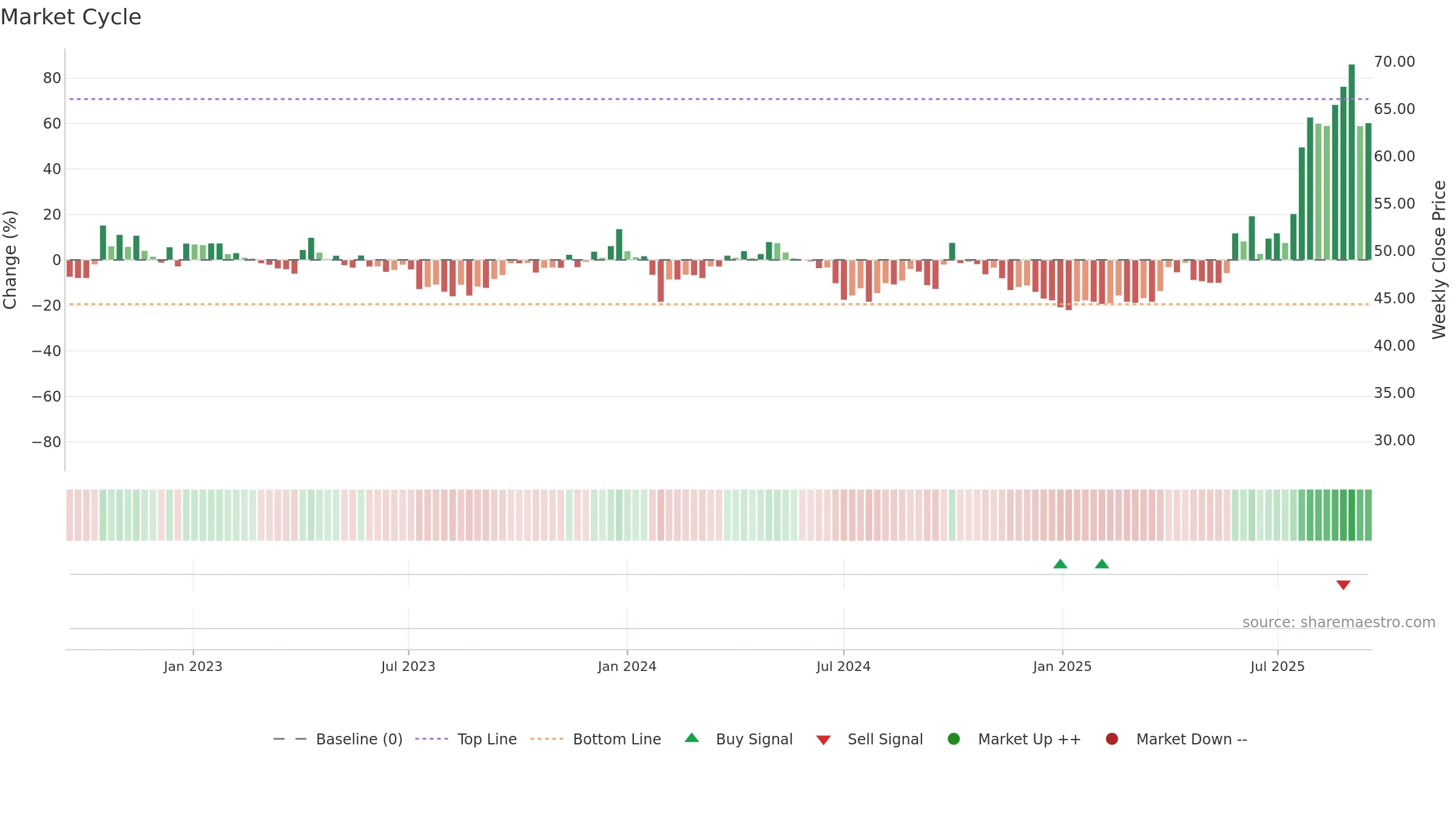Click the red sell signal marker after Jul 2025
The width and height of the screenshot is (1456, 819).
pyautogui.click(x=1343, y=585)
